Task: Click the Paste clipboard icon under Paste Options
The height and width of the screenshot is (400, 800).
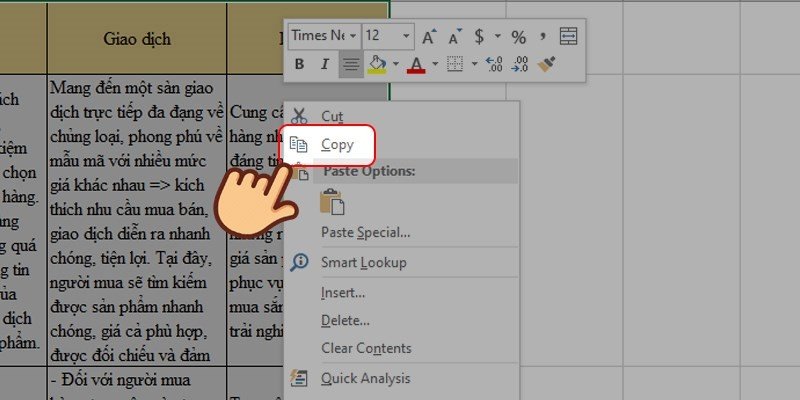Action: 332,201
